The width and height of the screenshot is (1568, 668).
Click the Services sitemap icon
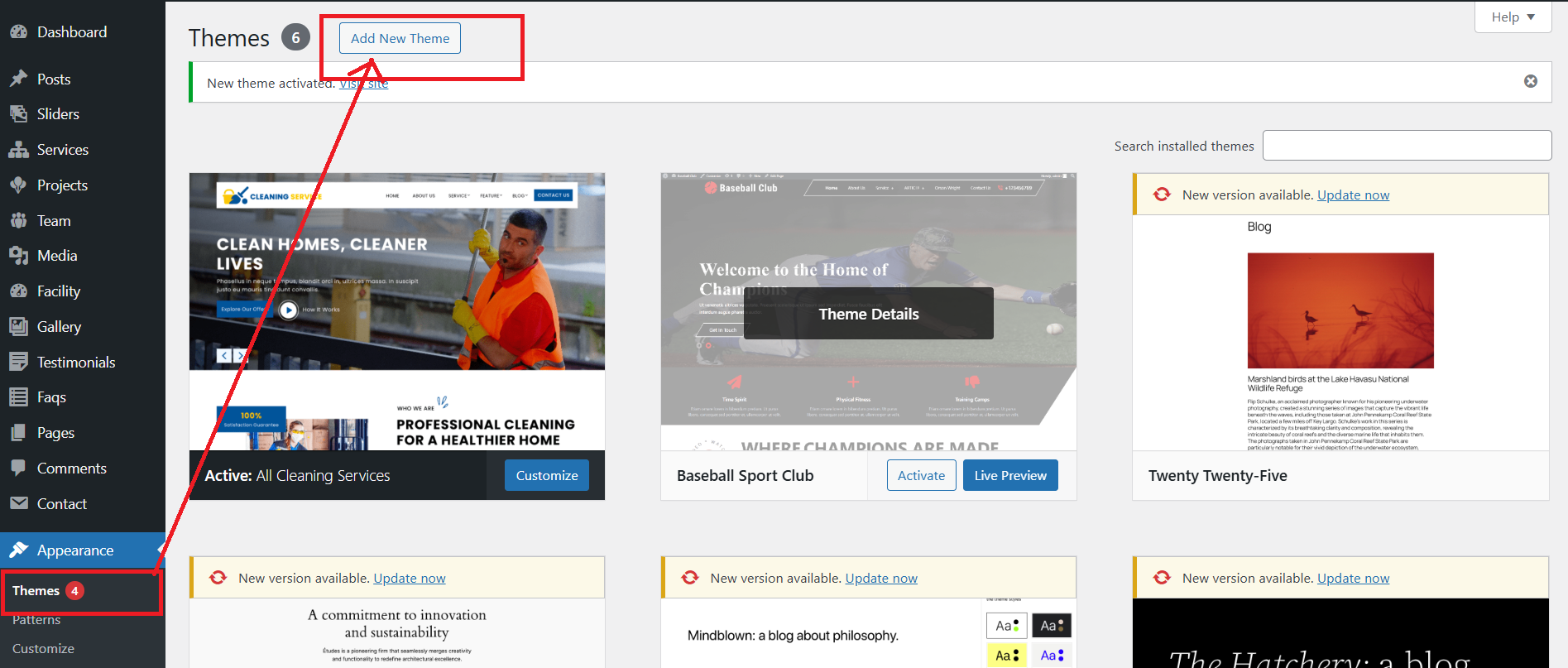(x=18, y=150)
